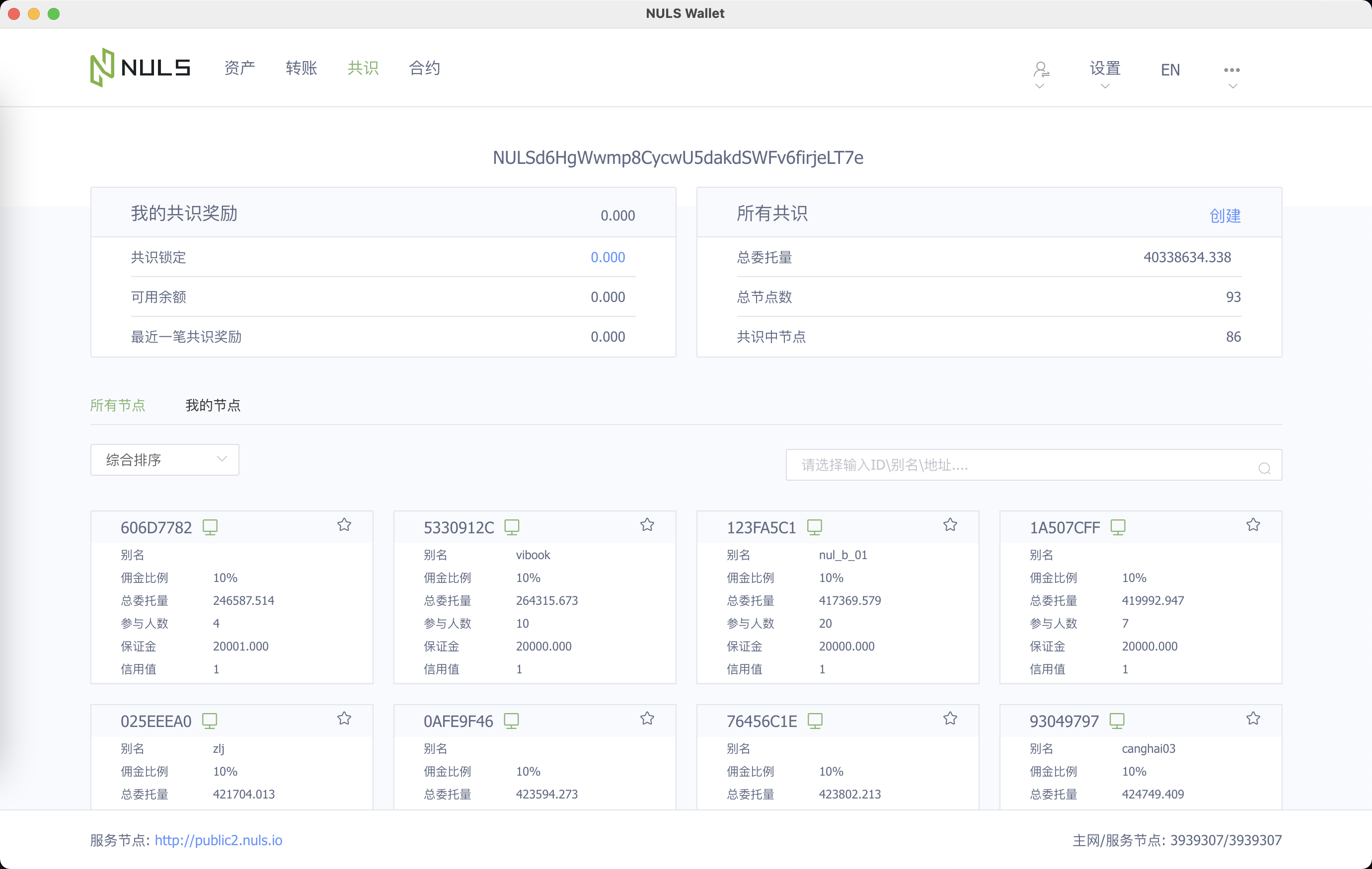Click the wallet address NULSd6HgWwmp8CycwU5dakdSWFv6firjeLT7e
1372x869 pixels.
[x=678, y=157]
